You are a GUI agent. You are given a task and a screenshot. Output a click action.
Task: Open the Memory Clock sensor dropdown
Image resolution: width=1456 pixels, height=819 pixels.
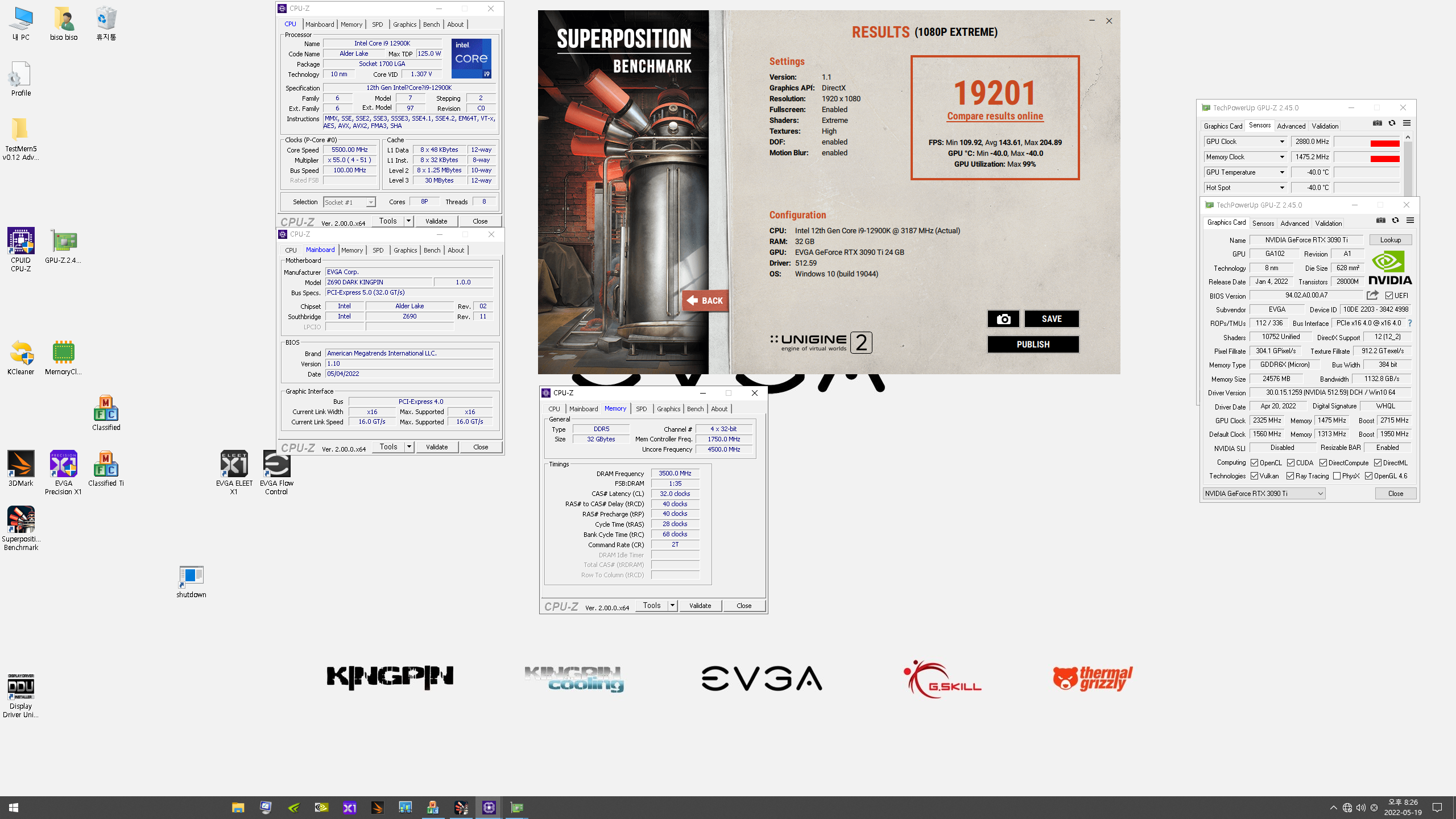pyautogui.click(x=1282, y=157)
